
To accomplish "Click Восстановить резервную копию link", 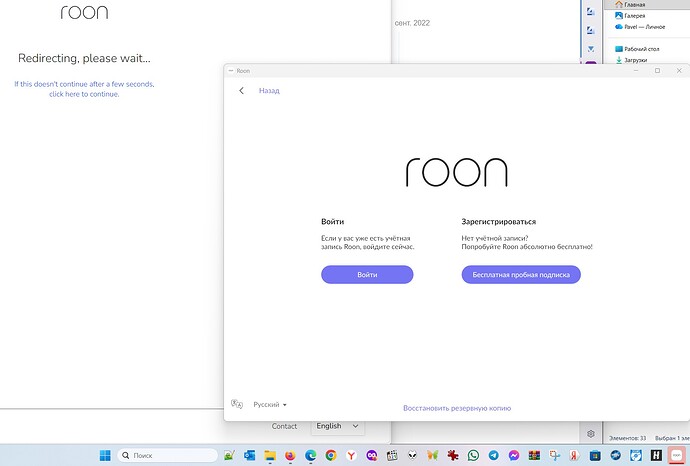I will (457, 408).
